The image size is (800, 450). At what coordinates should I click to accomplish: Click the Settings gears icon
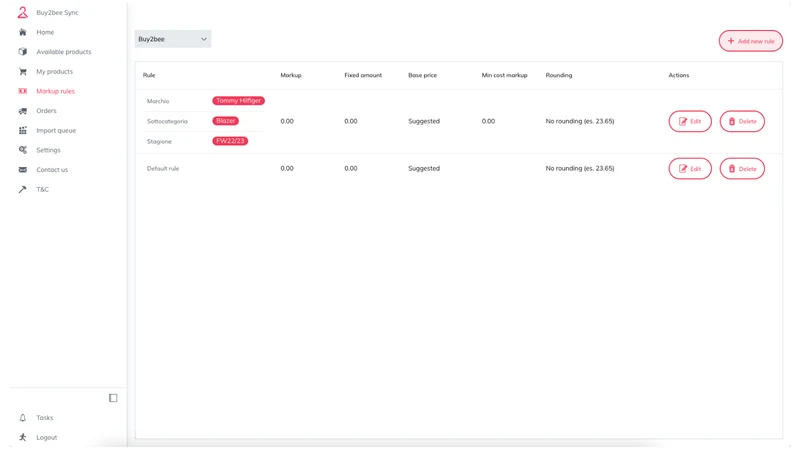22,150
